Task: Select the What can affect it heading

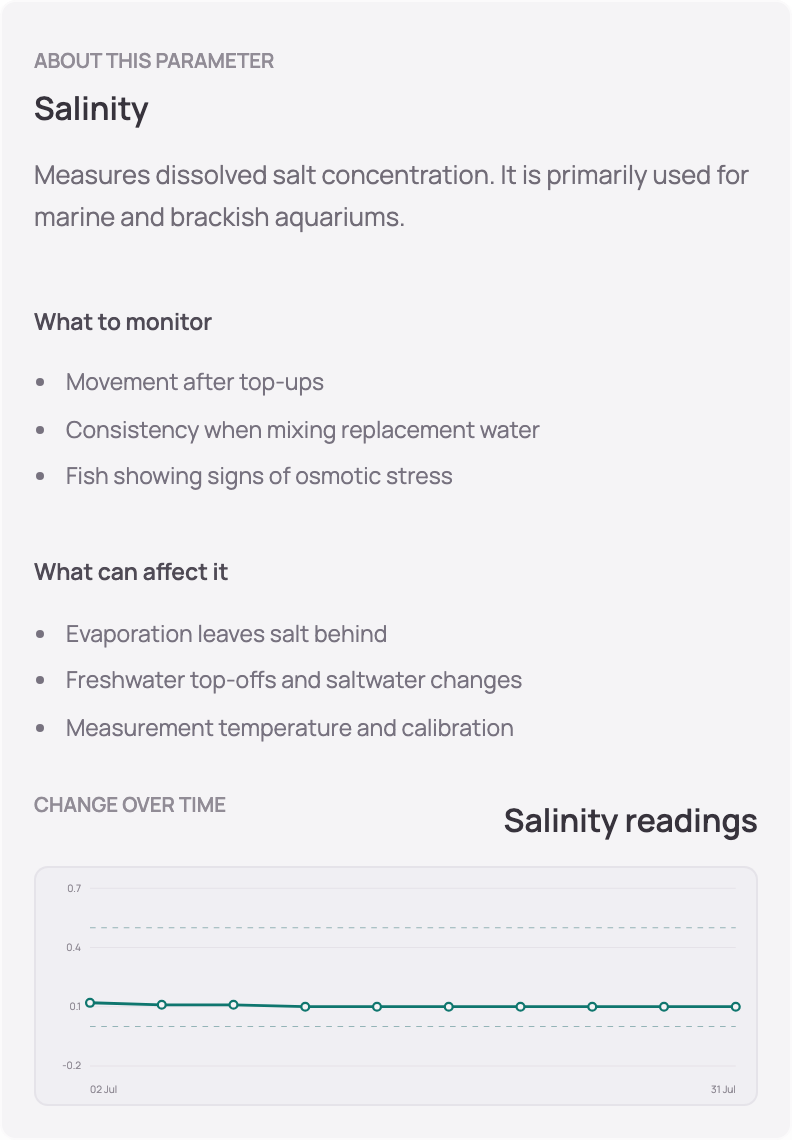Action: [131, 572]
